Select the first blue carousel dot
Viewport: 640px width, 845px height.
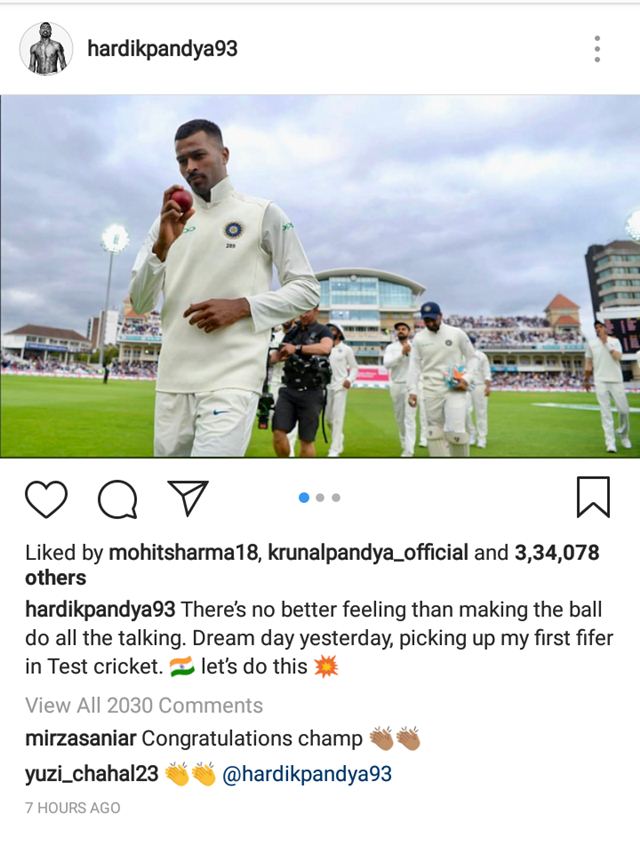click(x=304, y=497)
